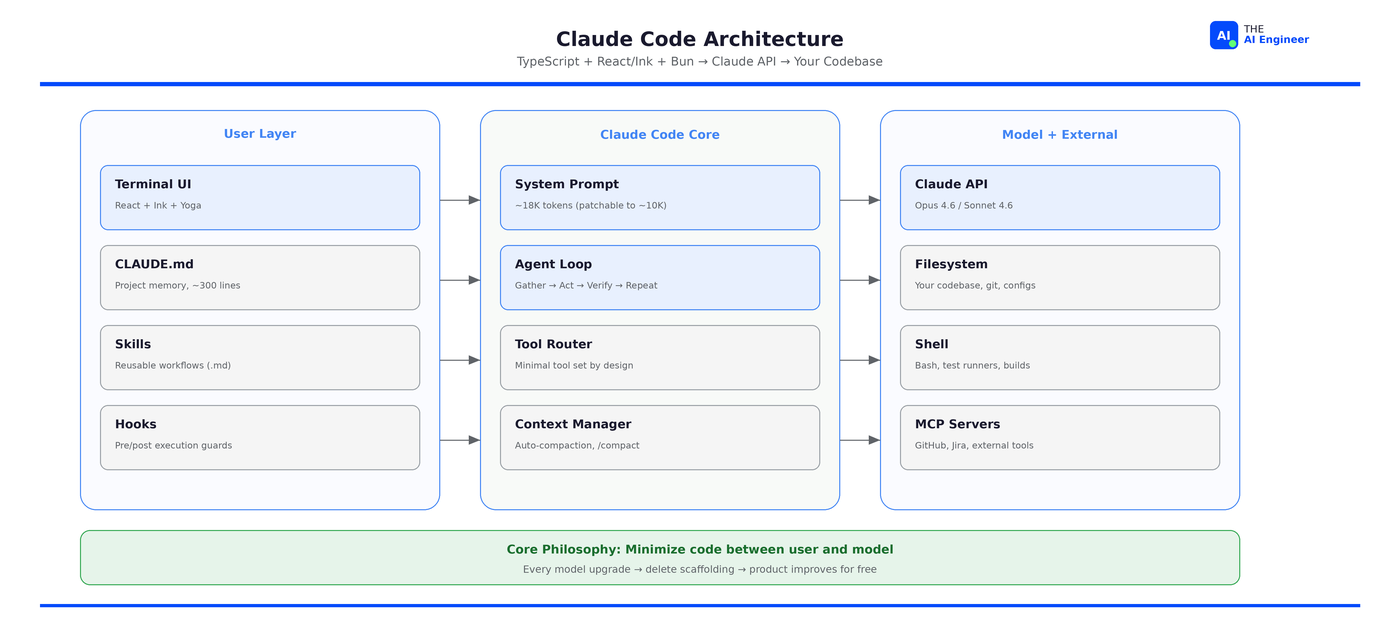
Task: Click the "Claude Code Architecture" title
Action: [x=700, y=39]
